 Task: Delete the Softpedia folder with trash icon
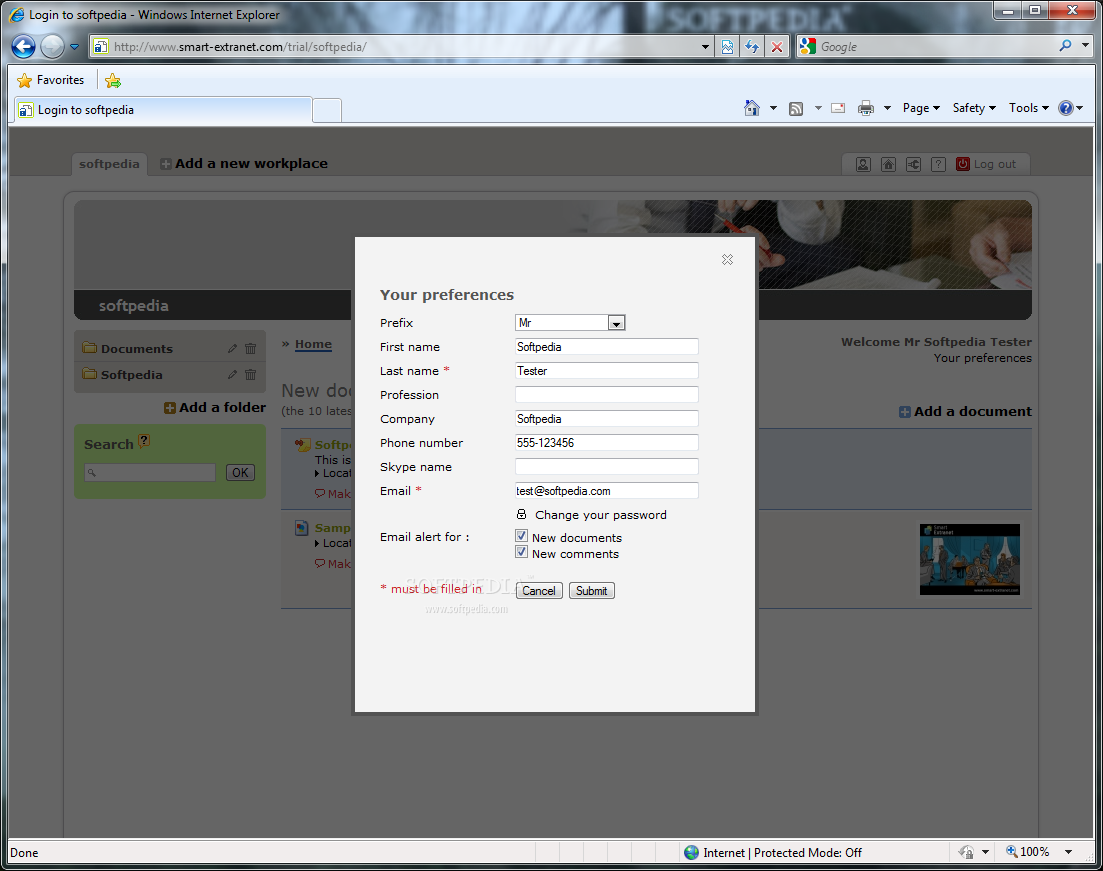(x=250, y=374)
